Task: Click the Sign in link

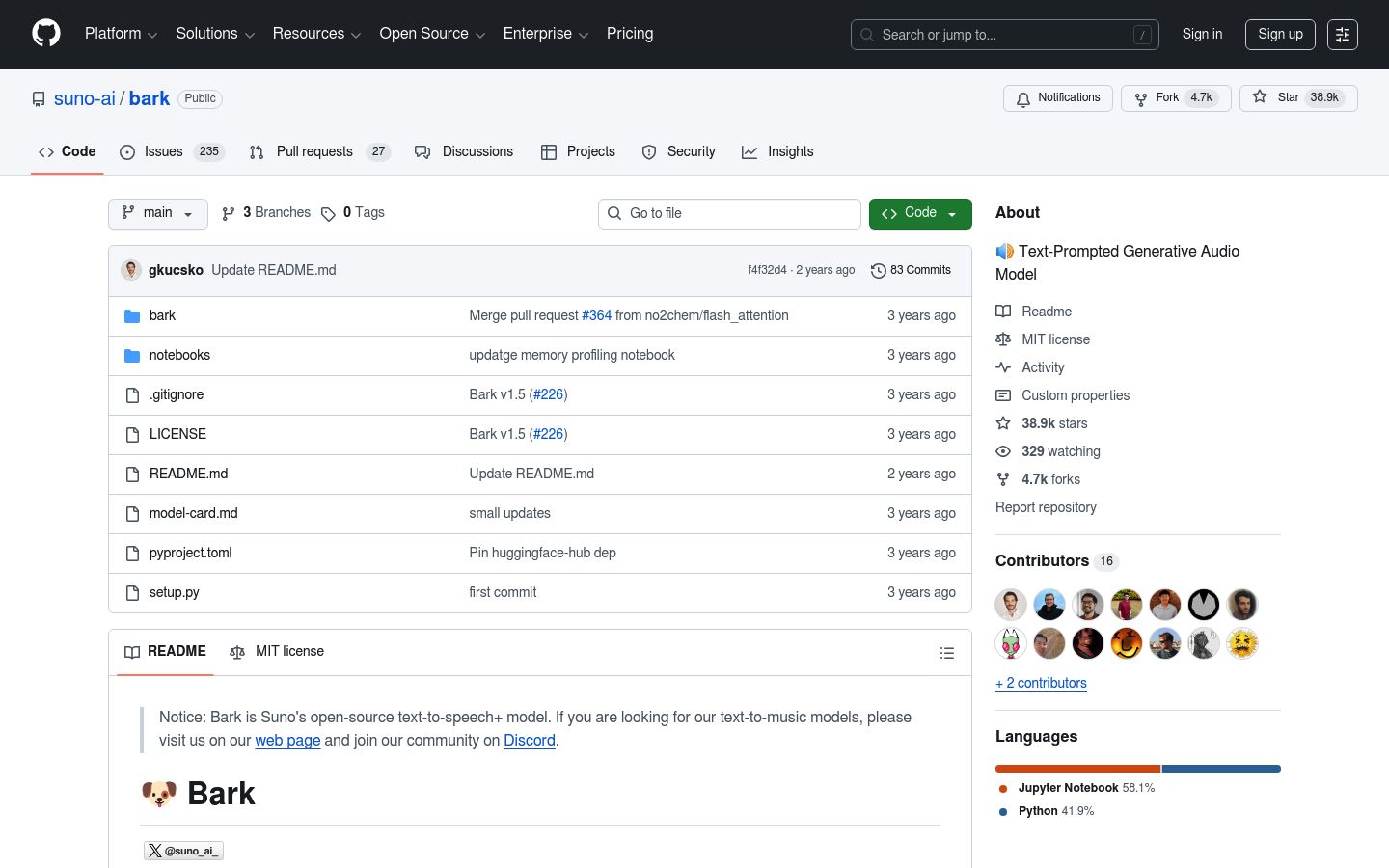Action: pyautogui.click(x=1202, y=34)
